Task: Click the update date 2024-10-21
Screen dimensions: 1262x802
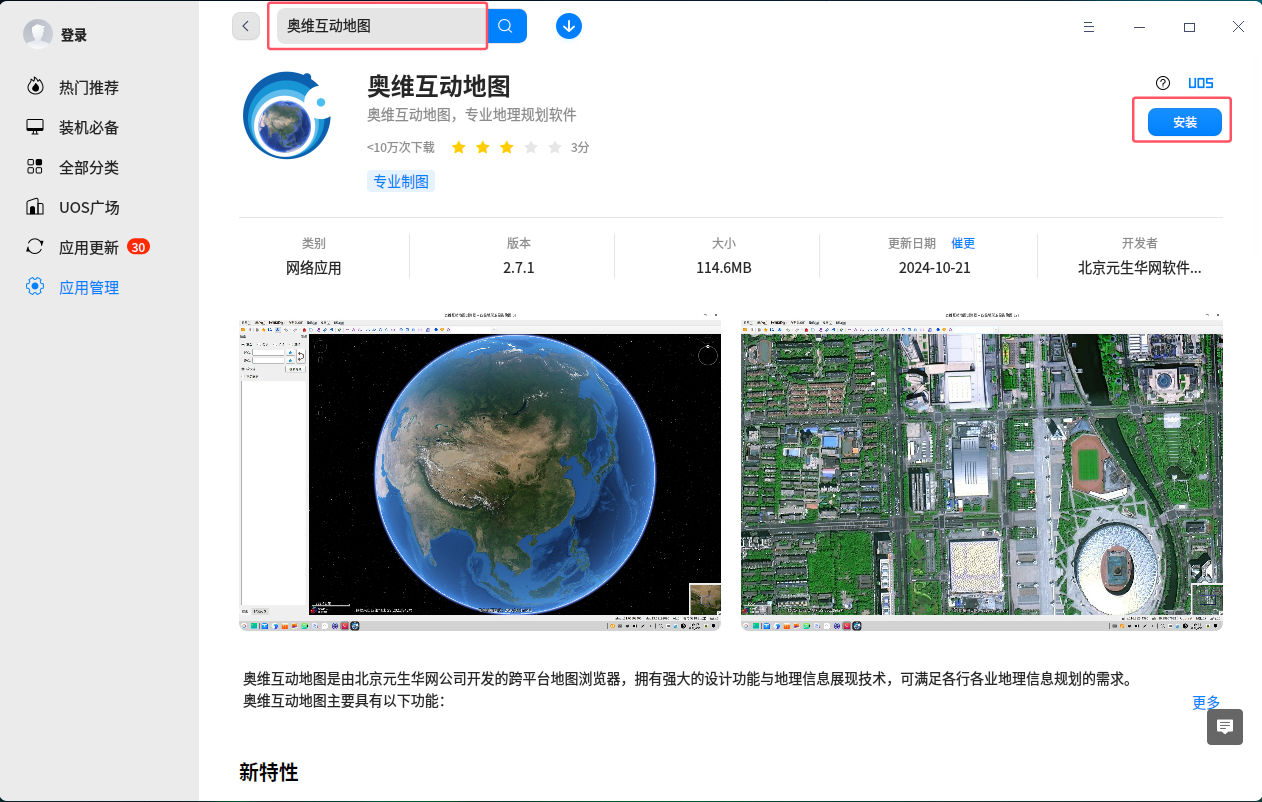Action: coord(935,268)
